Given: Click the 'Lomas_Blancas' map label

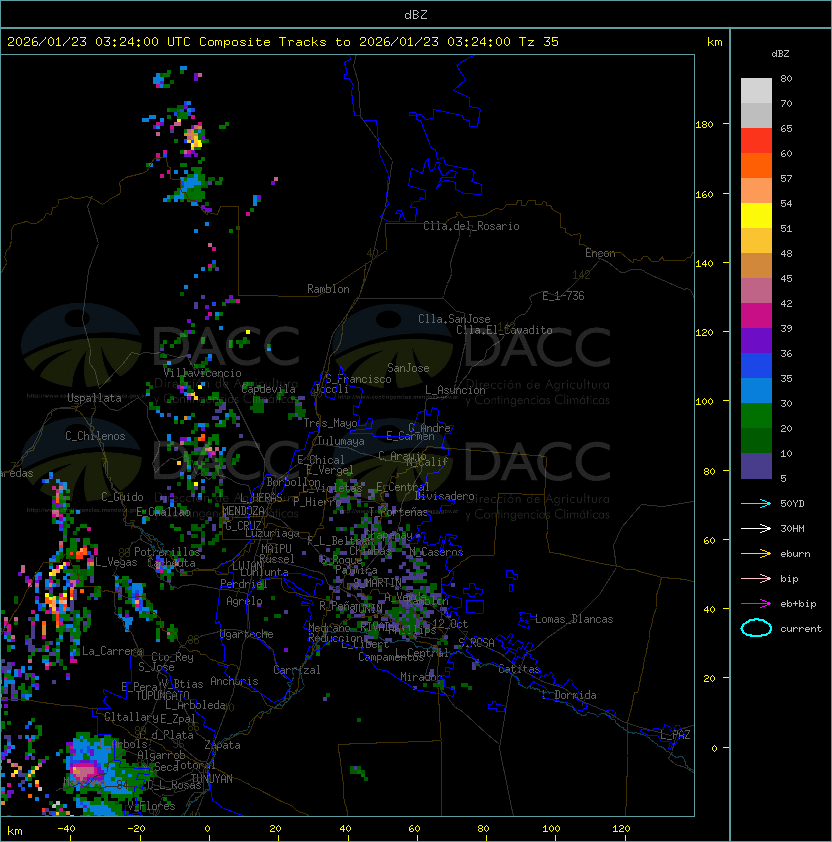Looking at the screenshot, I should tap(574, 619).
